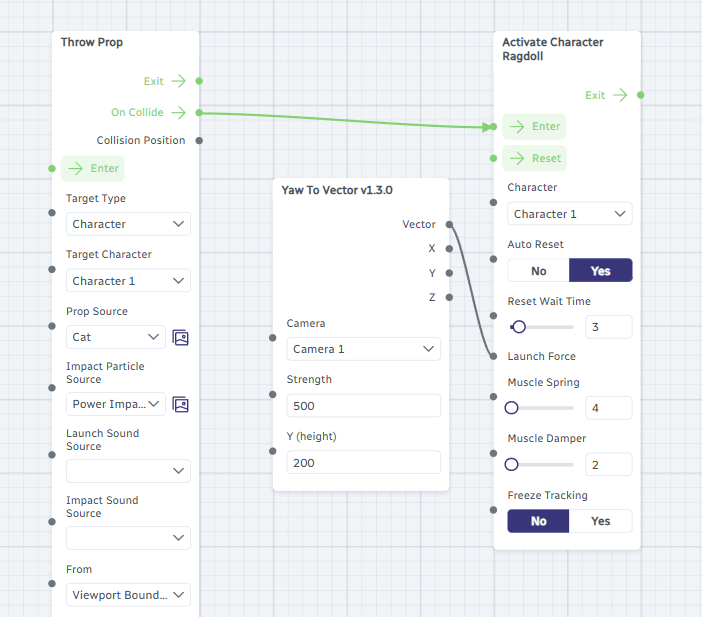The image size is (702, 617).
Task: Click Collision Position output port
Action: click(x=199, y=141)
